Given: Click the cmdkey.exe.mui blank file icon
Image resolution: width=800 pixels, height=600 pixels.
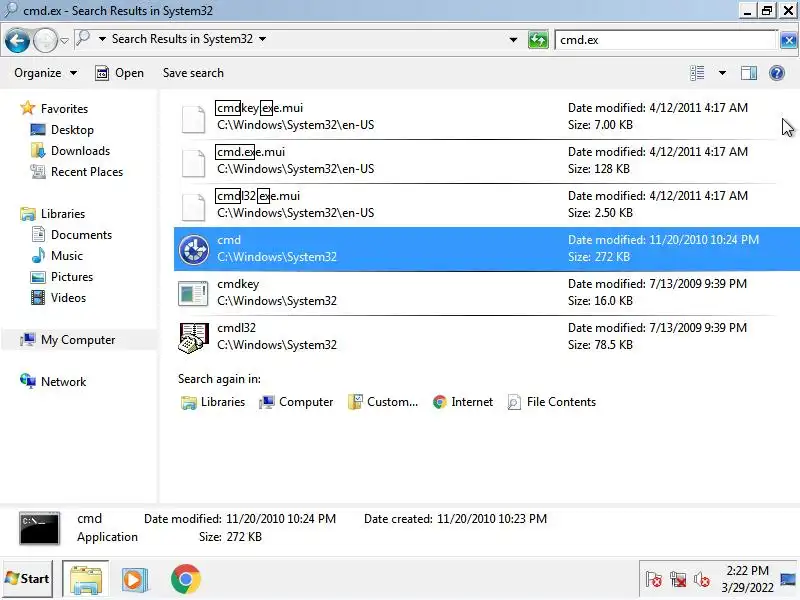Looking at the screenshot, I should [x=193, y=119].
